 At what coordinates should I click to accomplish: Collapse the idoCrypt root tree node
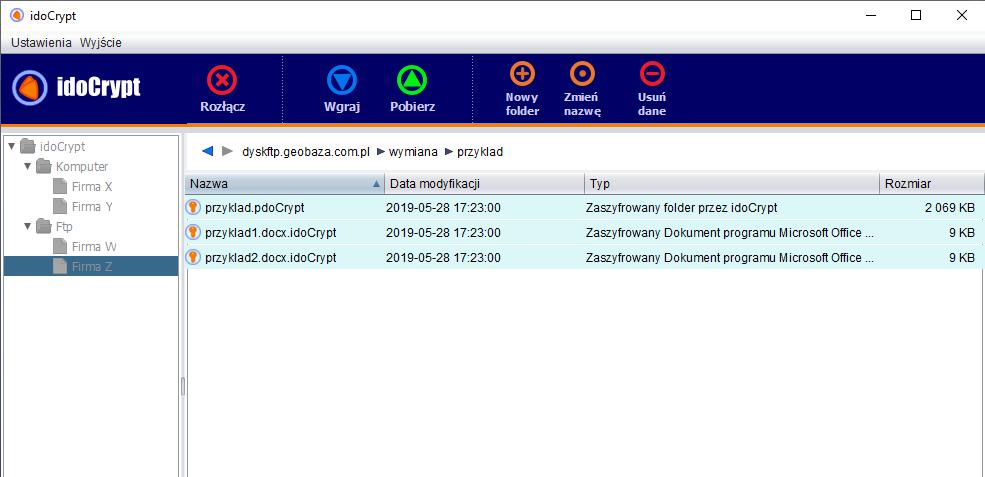pyautogui.click(x=11, y=146)
